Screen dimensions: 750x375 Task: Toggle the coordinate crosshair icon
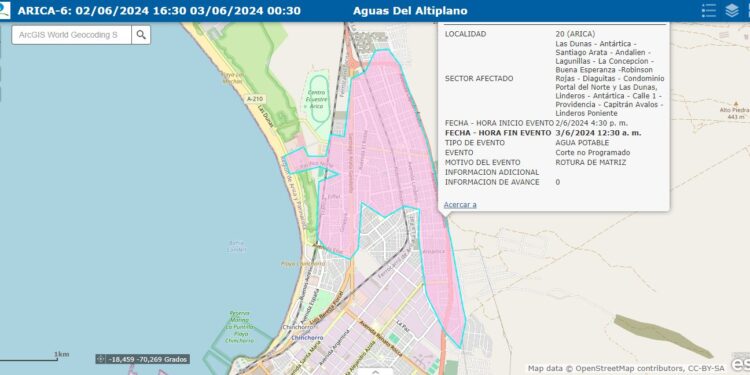pos(100,359)
